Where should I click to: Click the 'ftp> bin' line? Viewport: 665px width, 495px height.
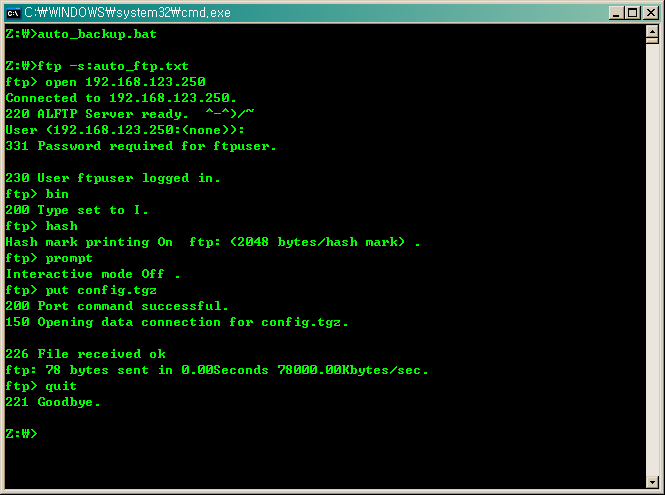click(37, 194)
